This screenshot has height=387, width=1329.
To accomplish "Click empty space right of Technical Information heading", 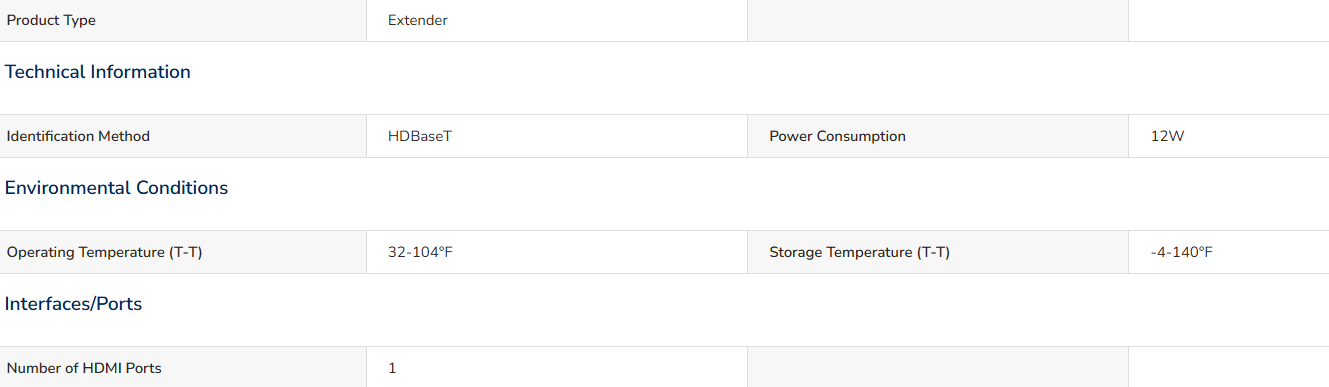I will [x=760, y=72].
